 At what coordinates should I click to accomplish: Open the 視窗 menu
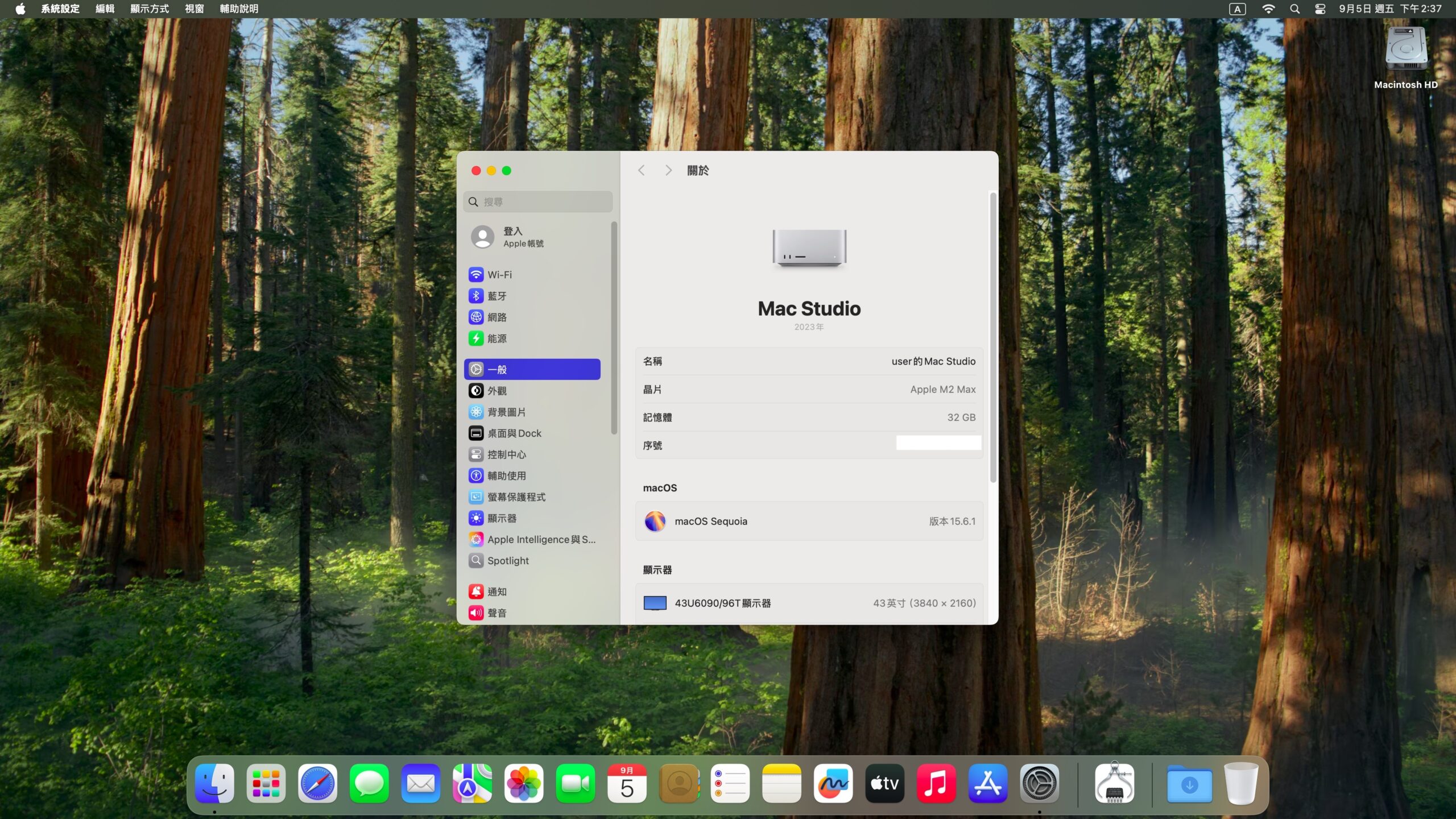click(195, 9)
